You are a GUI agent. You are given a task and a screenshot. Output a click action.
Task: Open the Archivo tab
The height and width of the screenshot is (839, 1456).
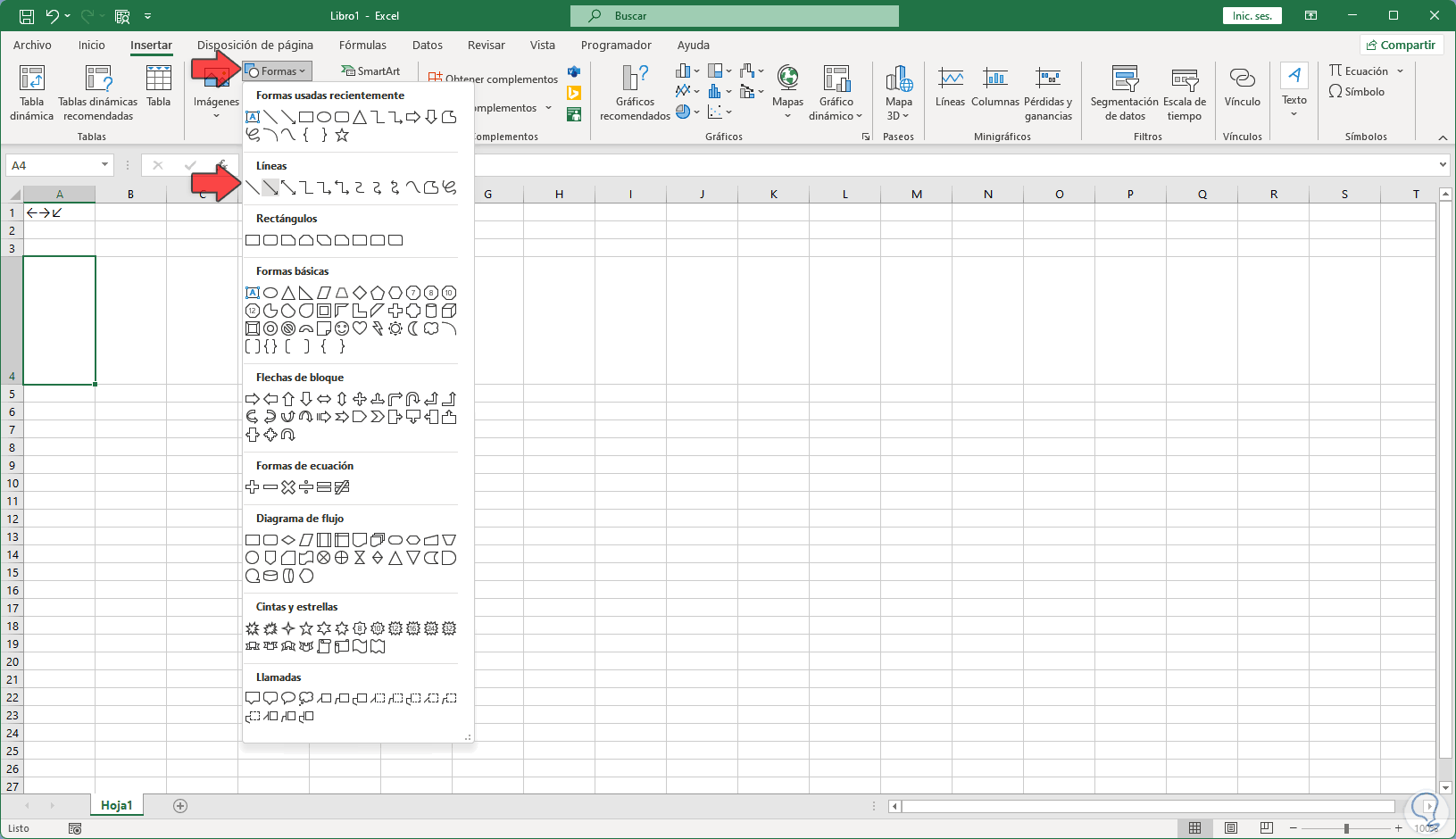pos(32,46)
